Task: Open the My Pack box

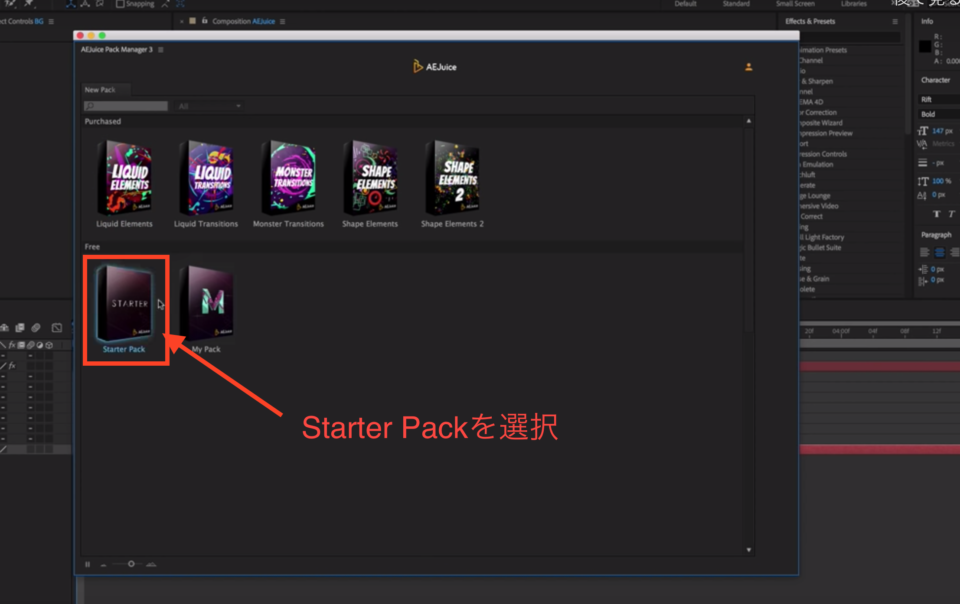Action: pos(206,304)
